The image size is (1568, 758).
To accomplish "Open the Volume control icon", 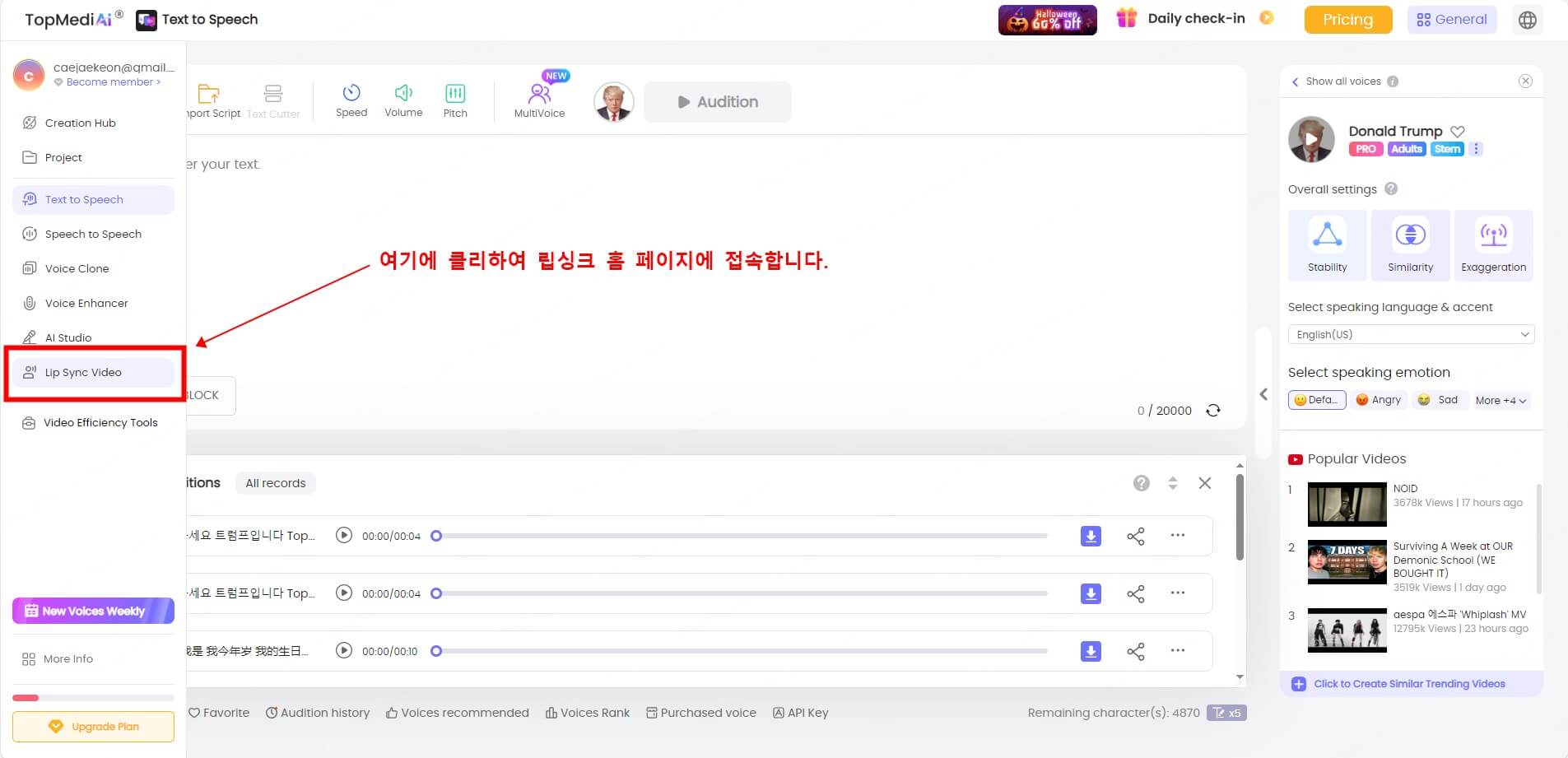I will [x=403, y=92].
